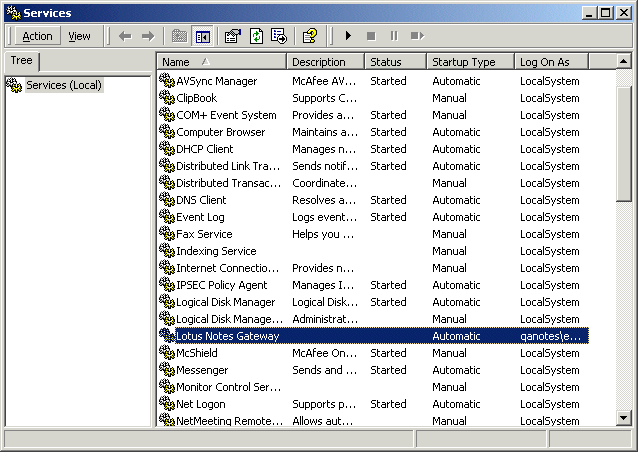638x452 pixels.
Task: Select the Tree tab
Action: 20,61
